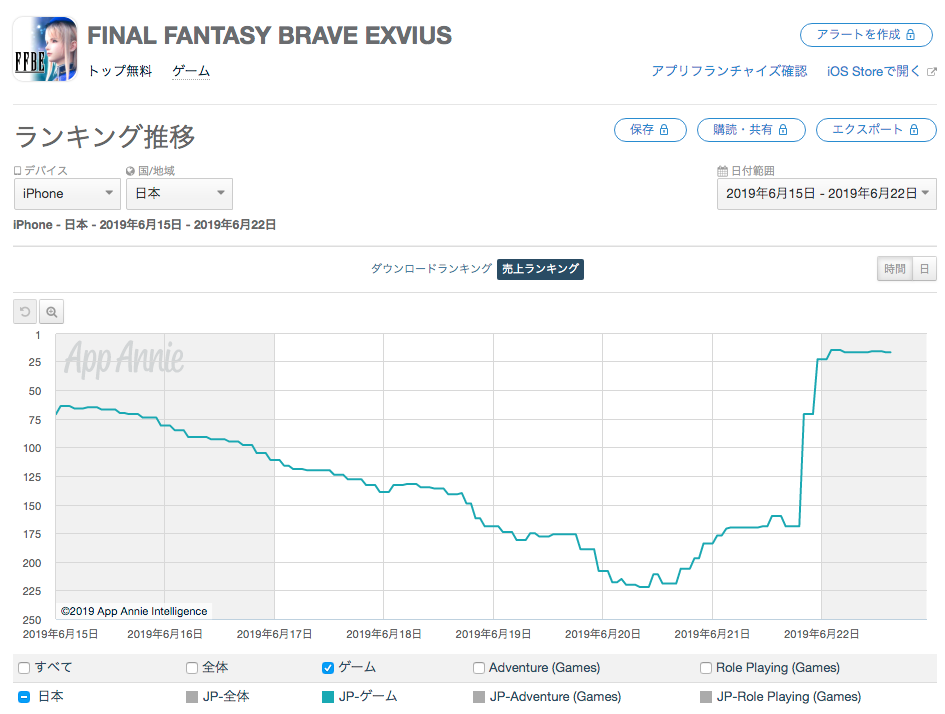The image size is (945, 714).
Task: Click the external link icon beside iOS Store
Action: (x=932, y=72)
